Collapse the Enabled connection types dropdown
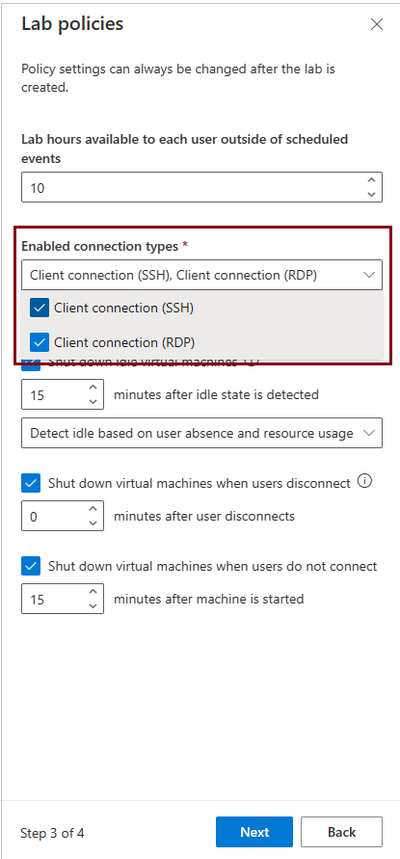Viewport: 400px width, 859px height. click(202, 274)
